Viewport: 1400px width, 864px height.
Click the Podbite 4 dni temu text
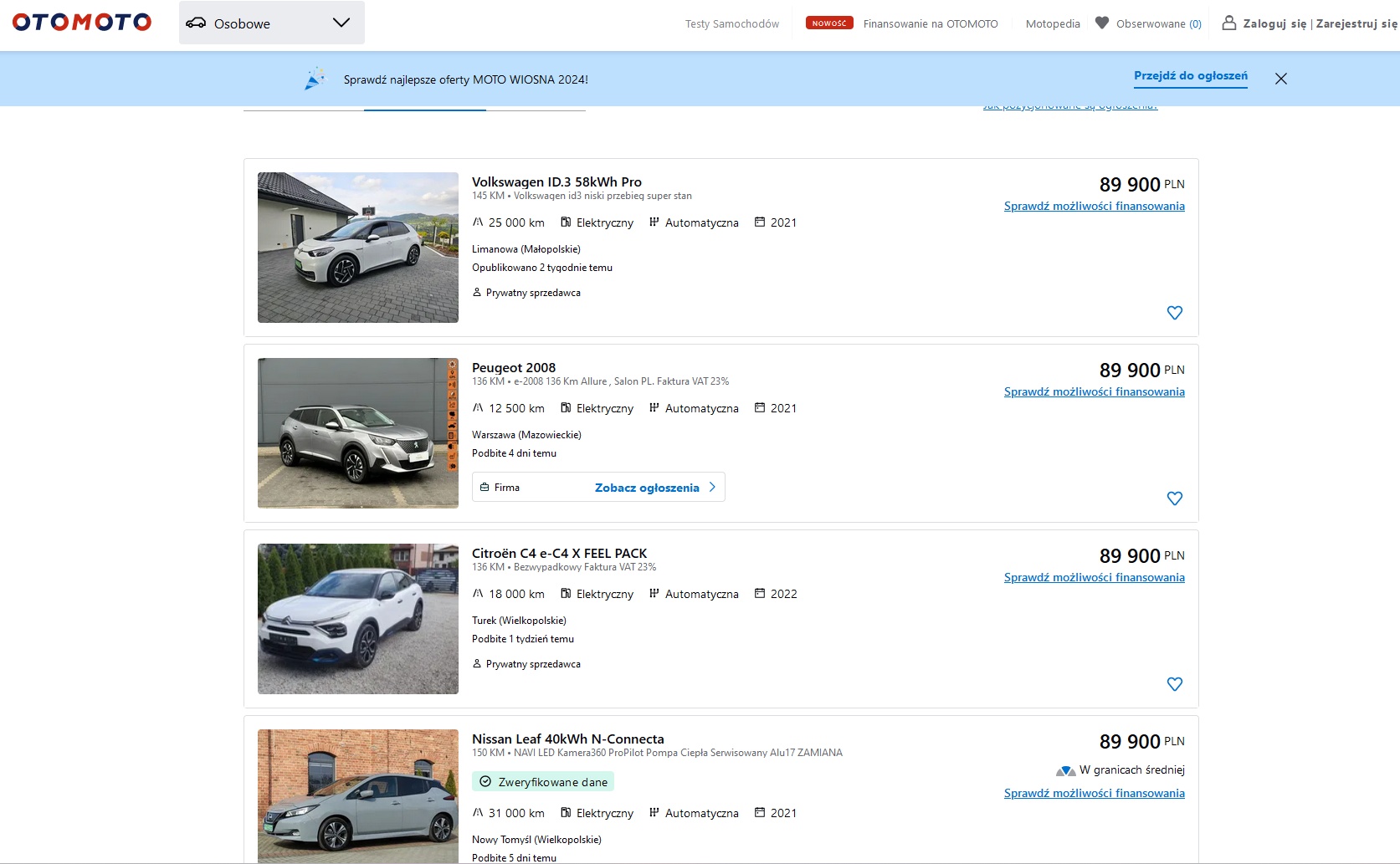514,453
